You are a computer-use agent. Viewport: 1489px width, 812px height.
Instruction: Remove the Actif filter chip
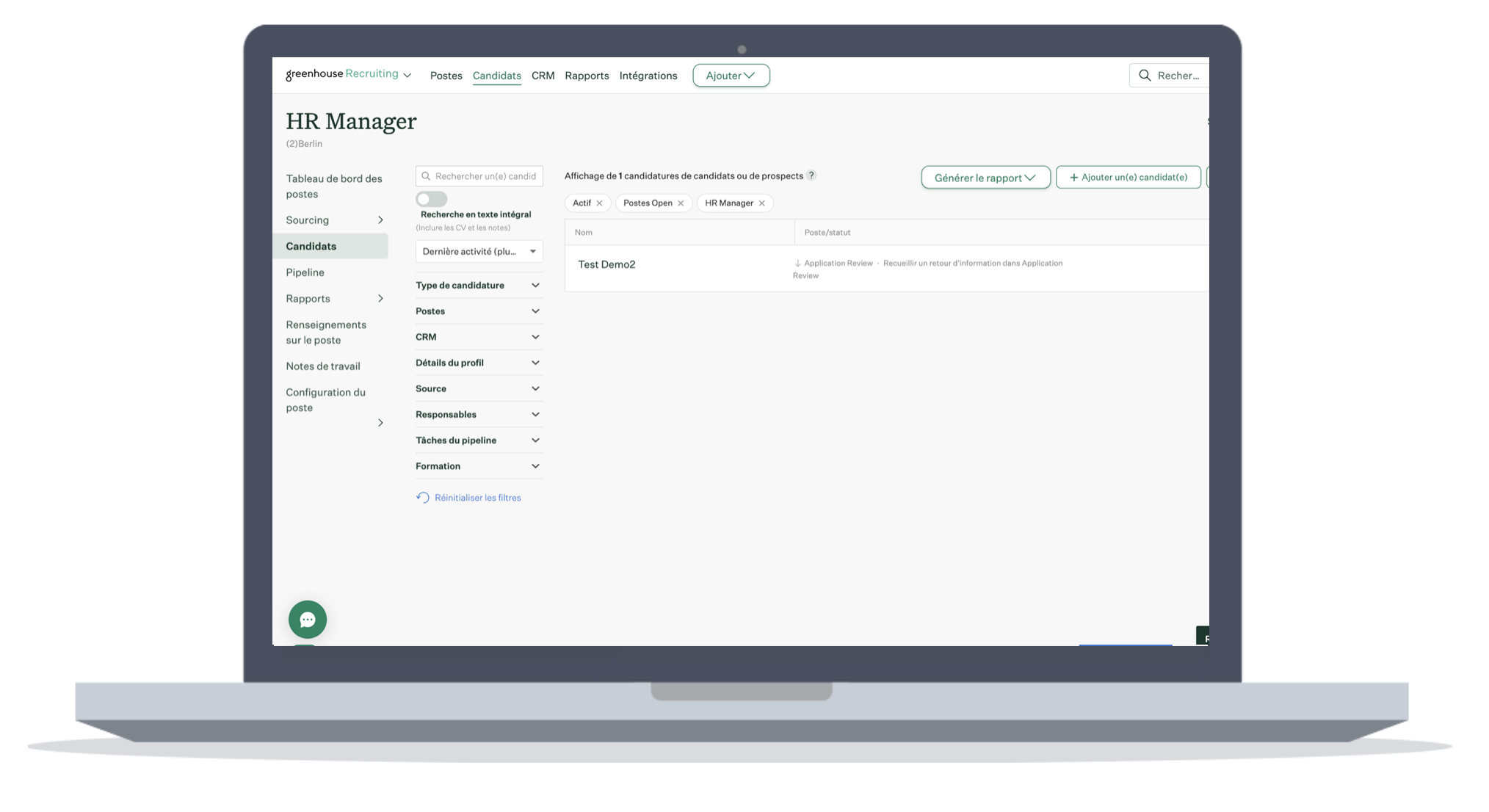click(x=600, y=203)
